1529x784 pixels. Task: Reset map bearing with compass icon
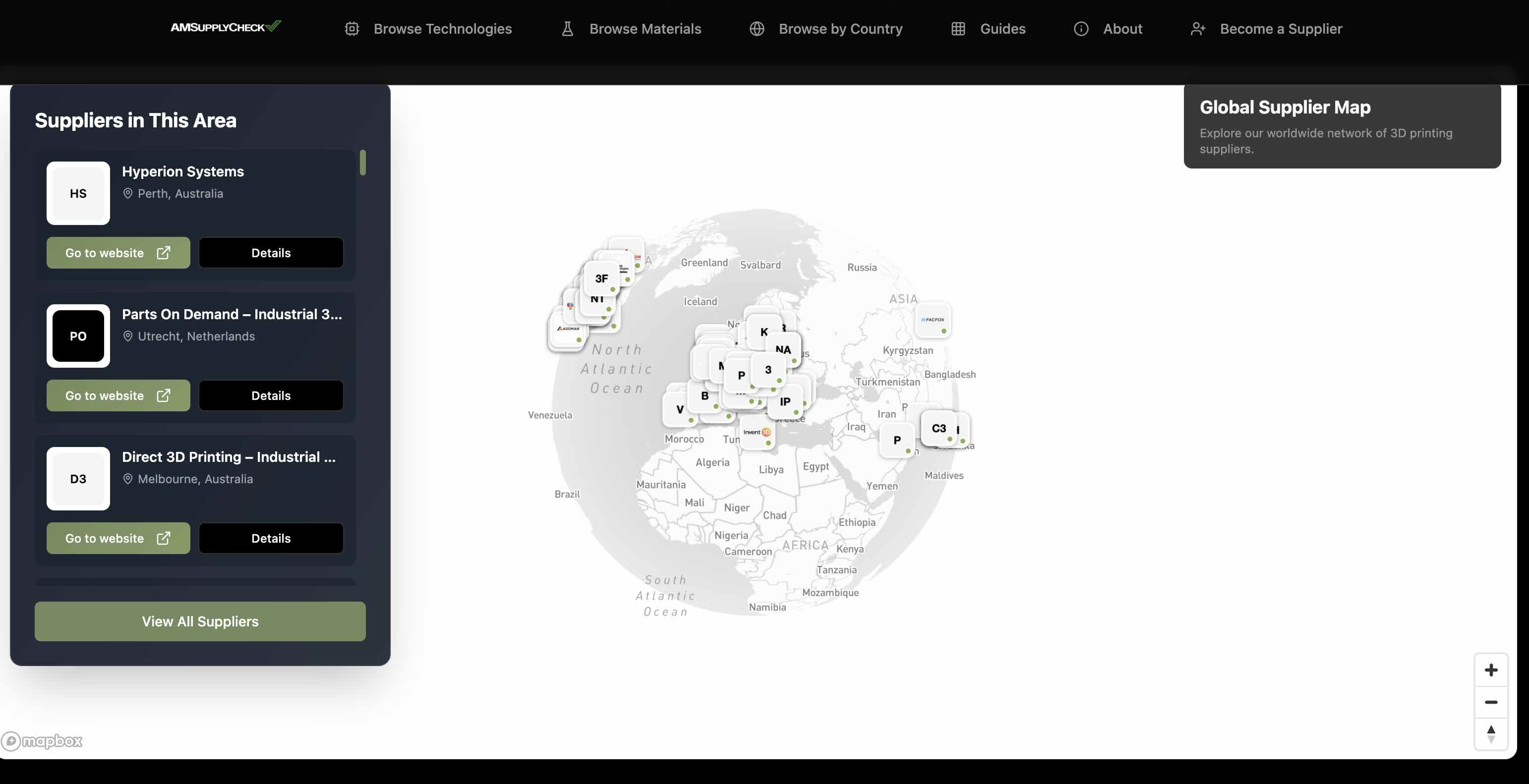coord(1490,734)
